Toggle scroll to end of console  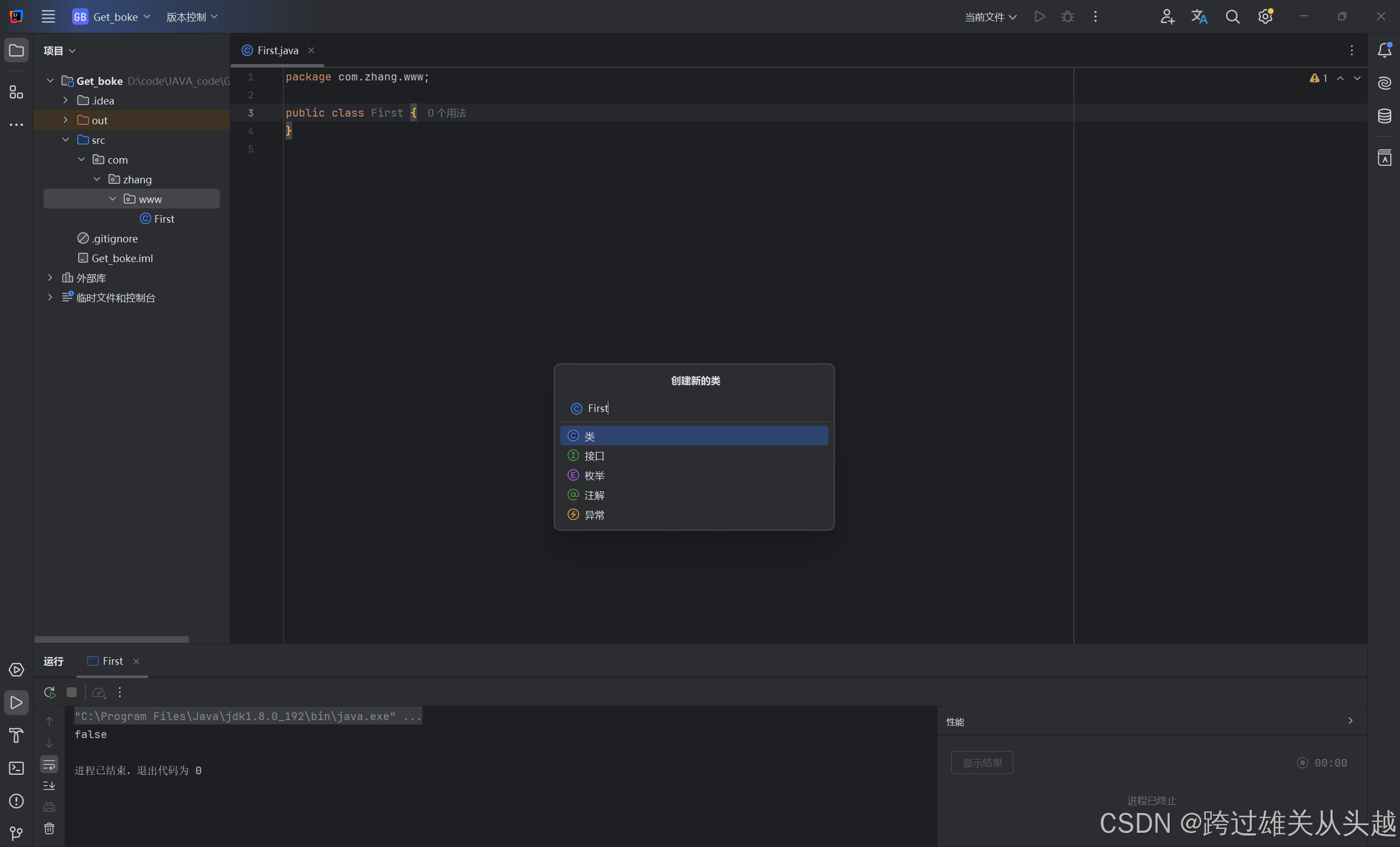pyautogui.click(x=49, y=786)
